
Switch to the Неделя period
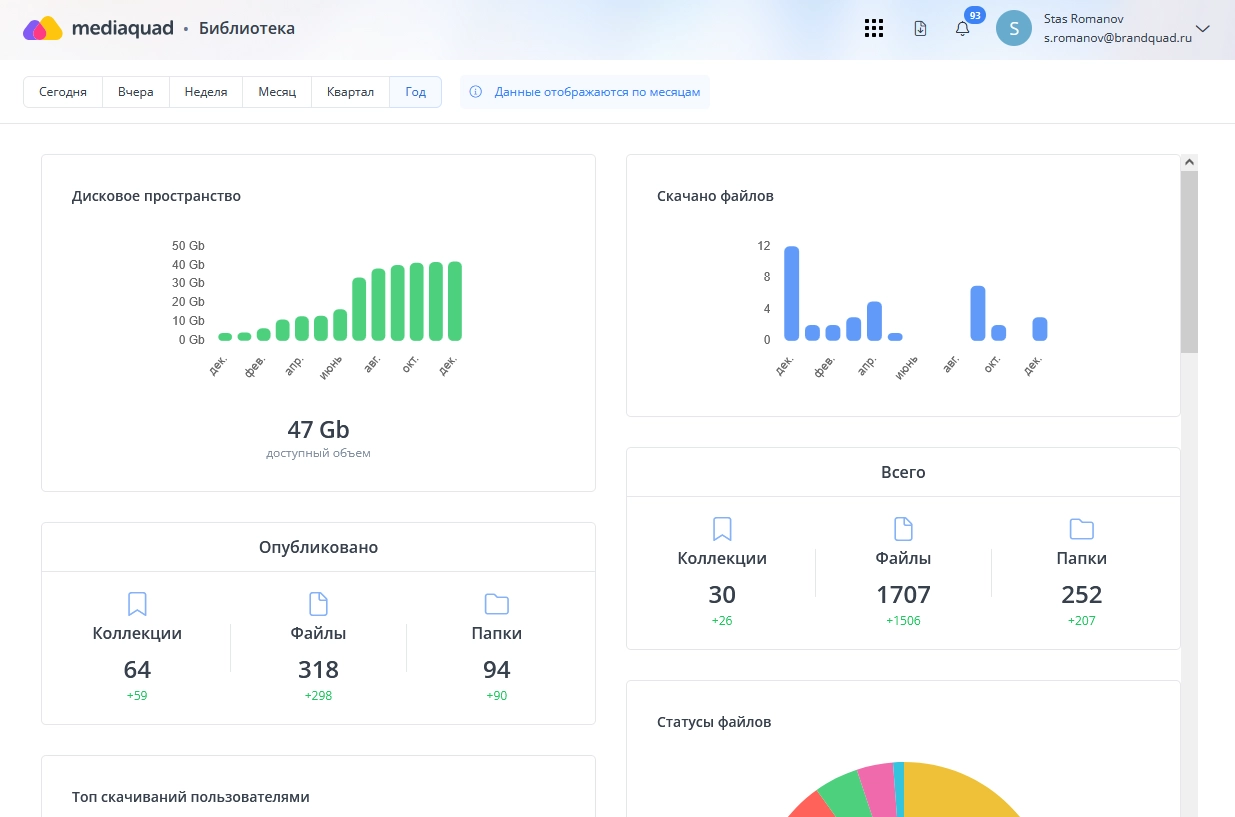206,92
